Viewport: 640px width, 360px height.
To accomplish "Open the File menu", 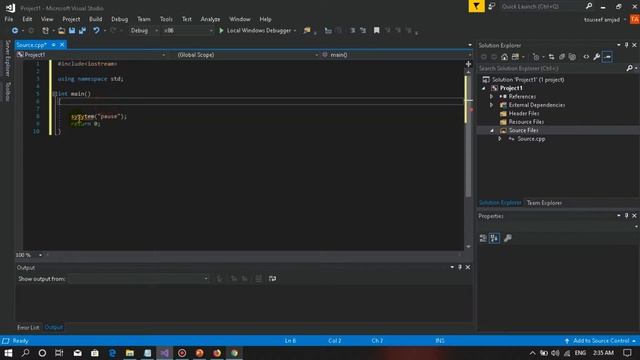I will coord(9,19).
